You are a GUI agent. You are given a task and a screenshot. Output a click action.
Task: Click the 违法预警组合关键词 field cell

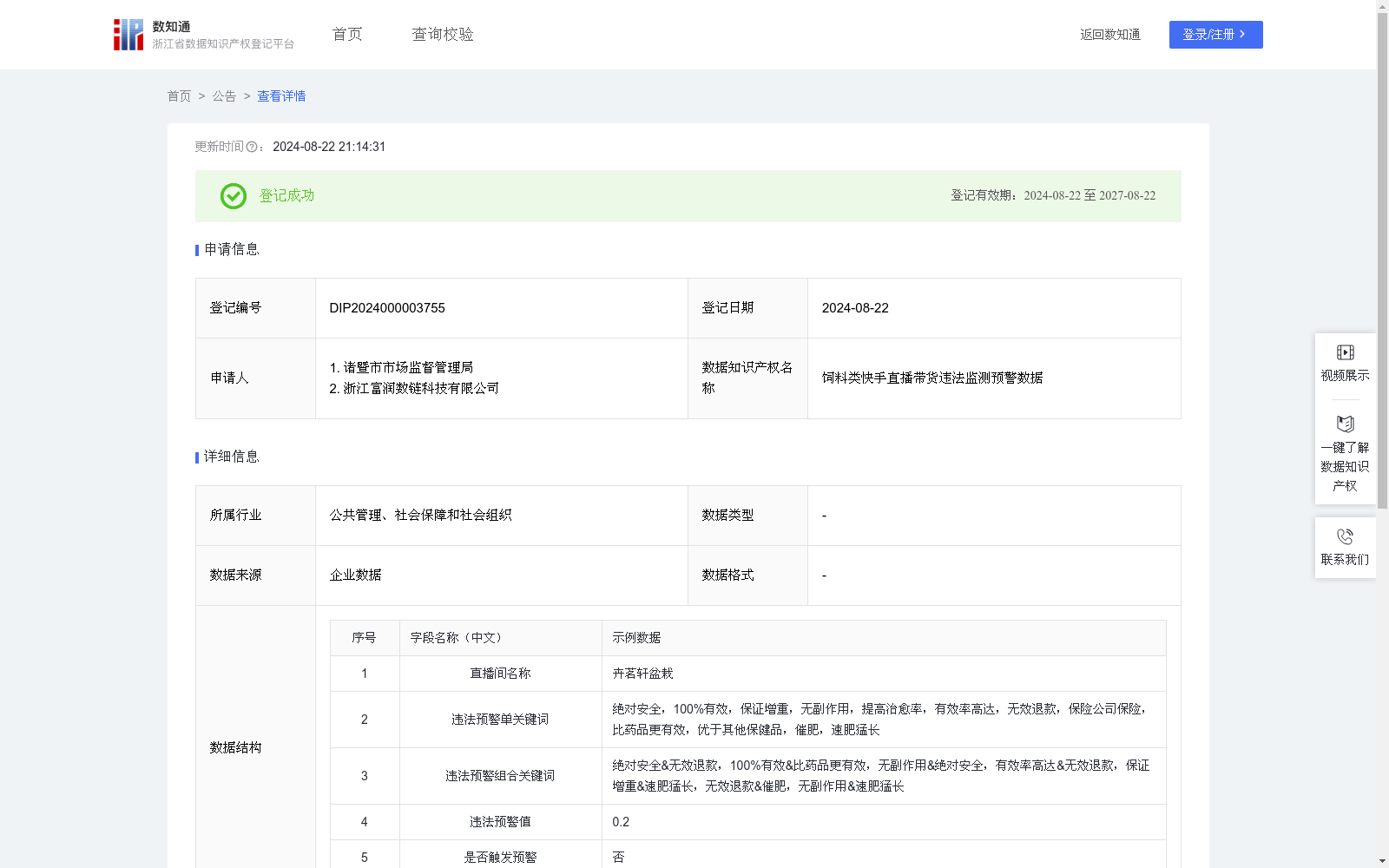pyautogui.click(x=500, y=776)
